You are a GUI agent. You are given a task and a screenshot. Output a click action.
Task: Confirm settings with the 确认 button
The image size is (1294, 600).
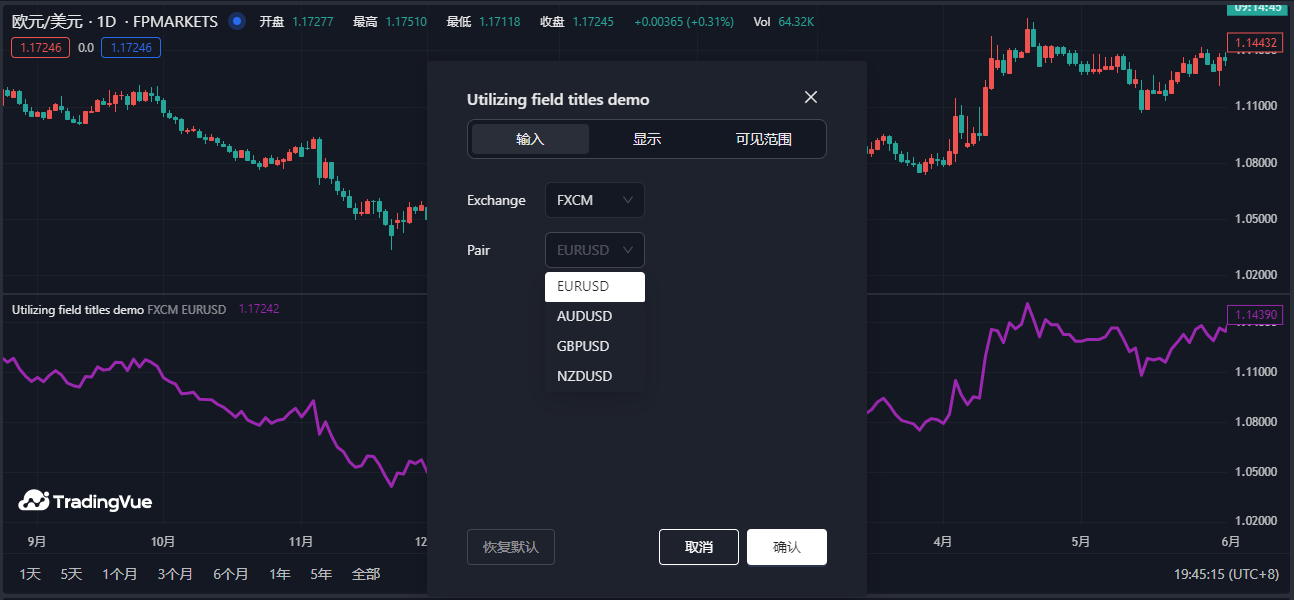point(786,547)
